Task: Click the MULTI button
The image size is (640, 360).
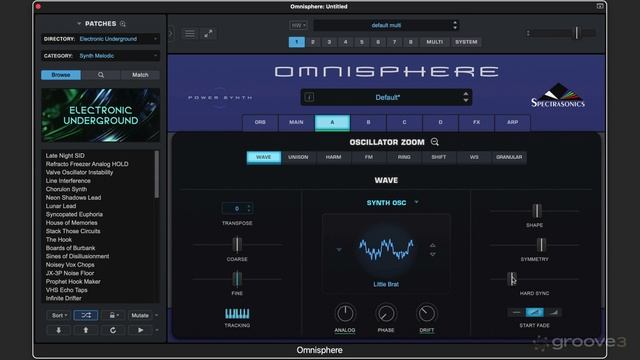Action: point(434,42)
